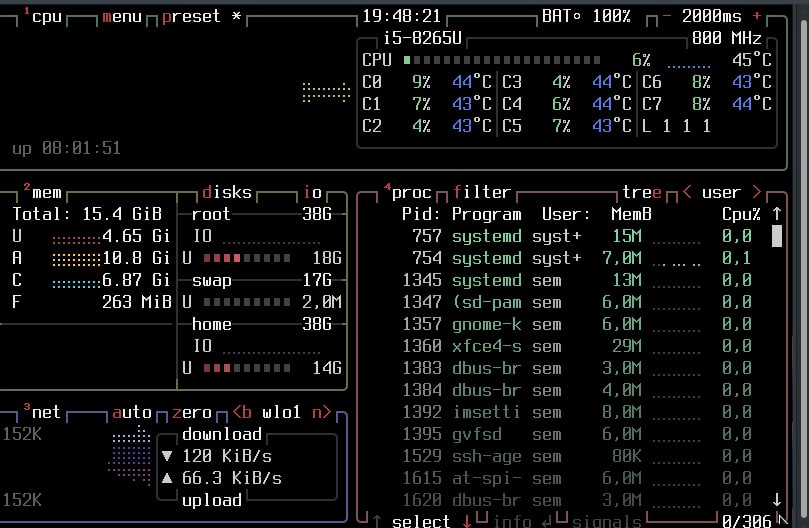Click the root disk used bar
This screenshot has height=528, width=809.
247,258
